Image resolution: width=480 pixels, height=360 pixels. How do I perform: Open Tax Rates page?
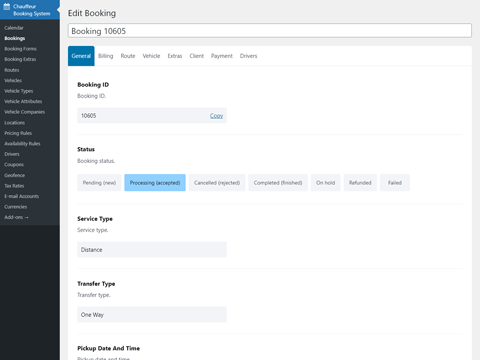click(x=14, y=186)
